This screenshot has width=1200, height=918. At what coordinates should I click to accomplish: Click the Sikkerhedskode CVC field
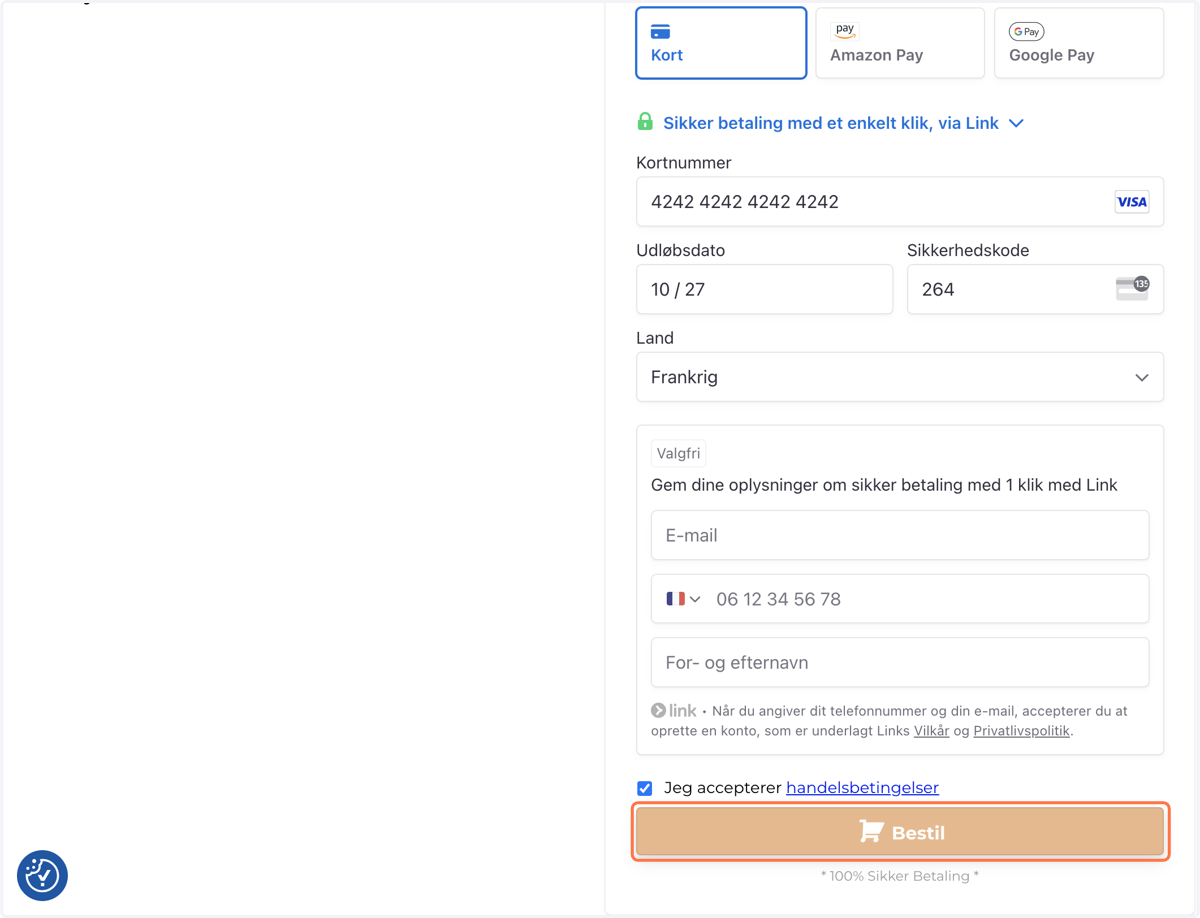click(1035, 289)
